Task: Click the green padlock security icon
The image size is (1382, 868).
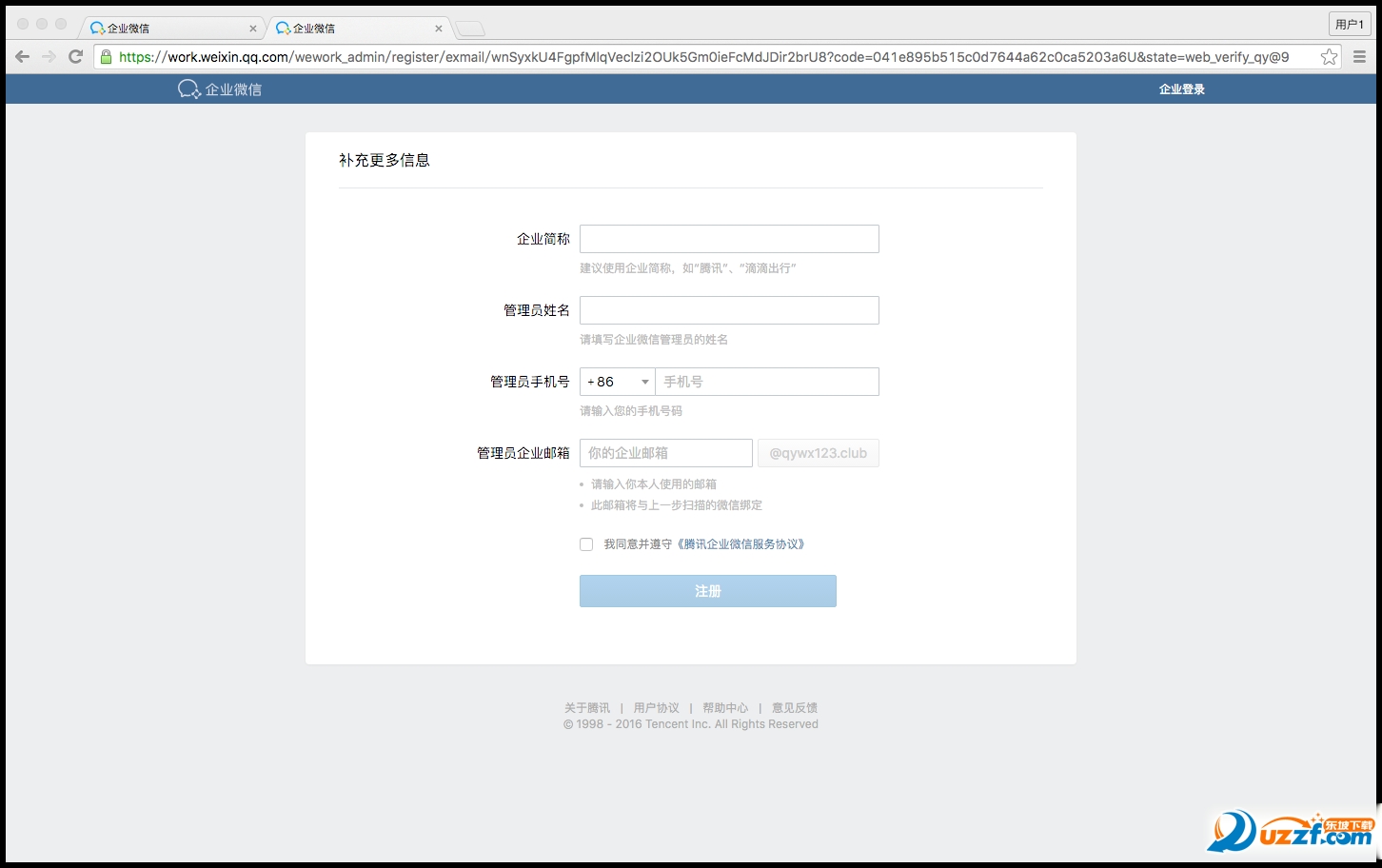Action: (107, 57)
